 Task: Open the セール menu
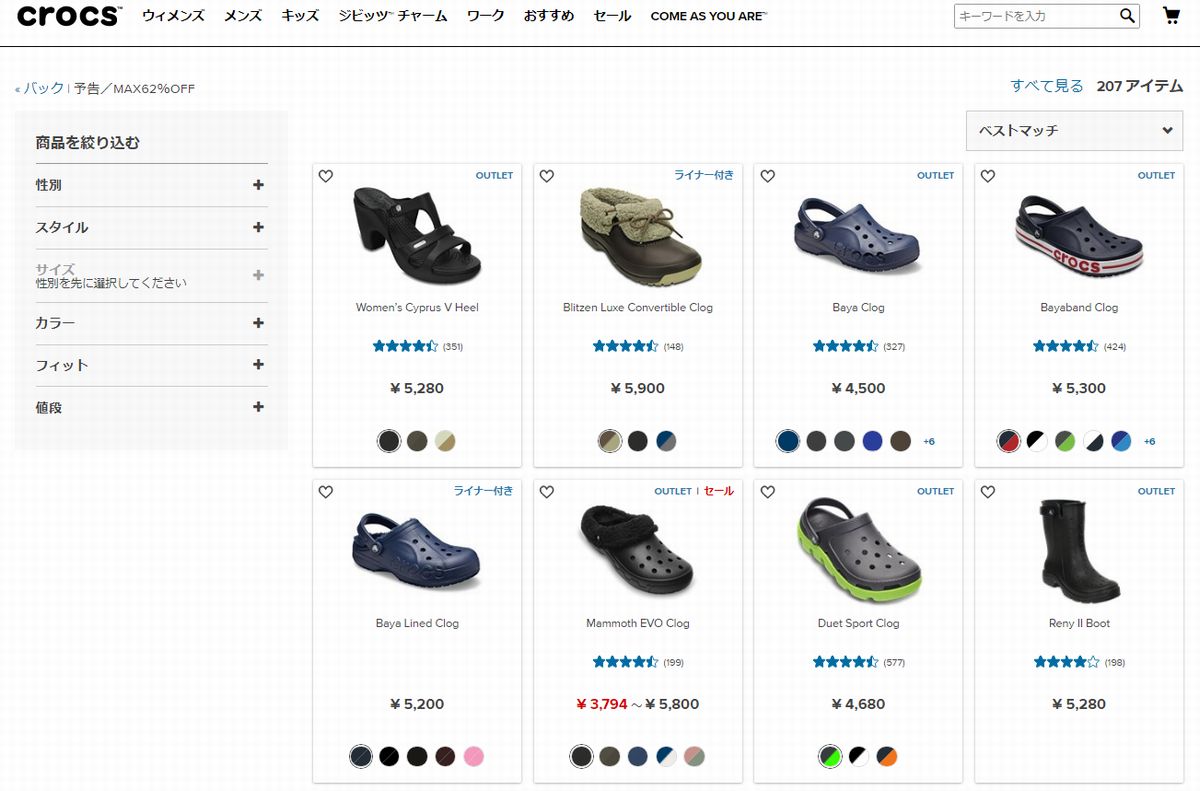tap(612, 16)
